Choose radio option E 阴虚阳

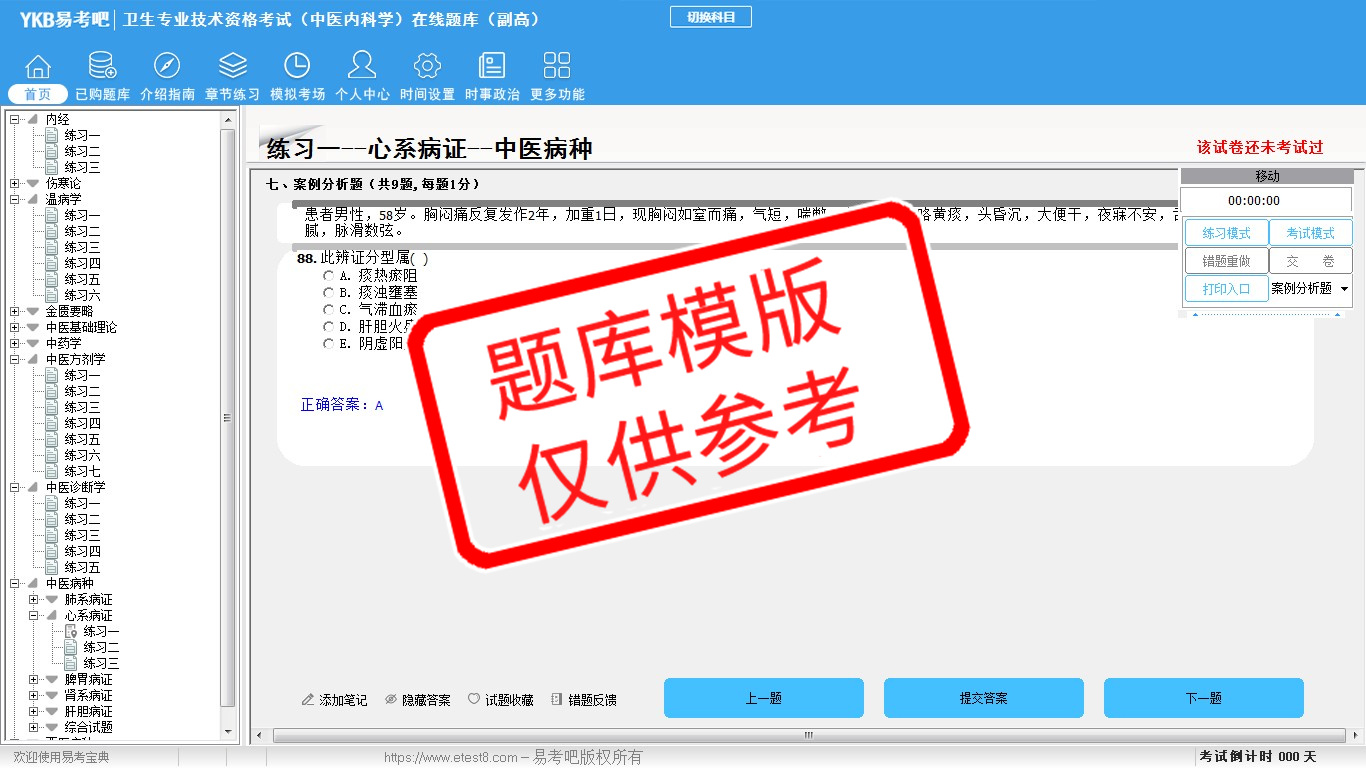(328, 344)
